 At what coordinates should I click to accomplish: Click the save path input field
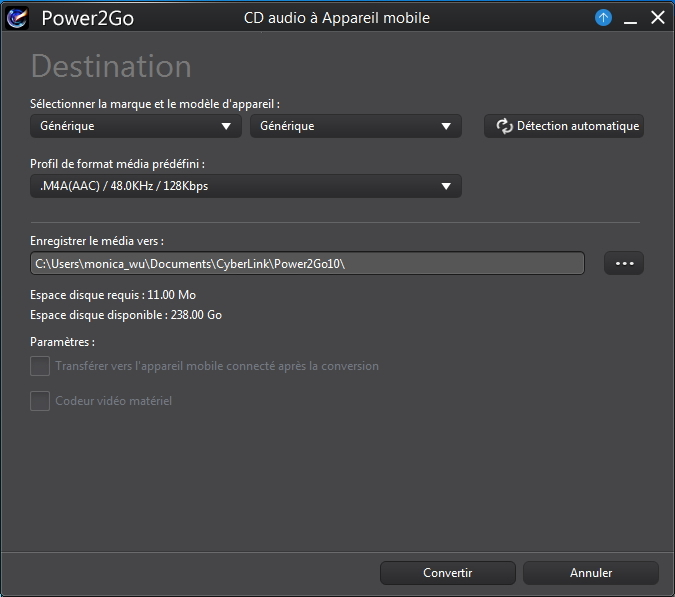click(x=307, y=263)
